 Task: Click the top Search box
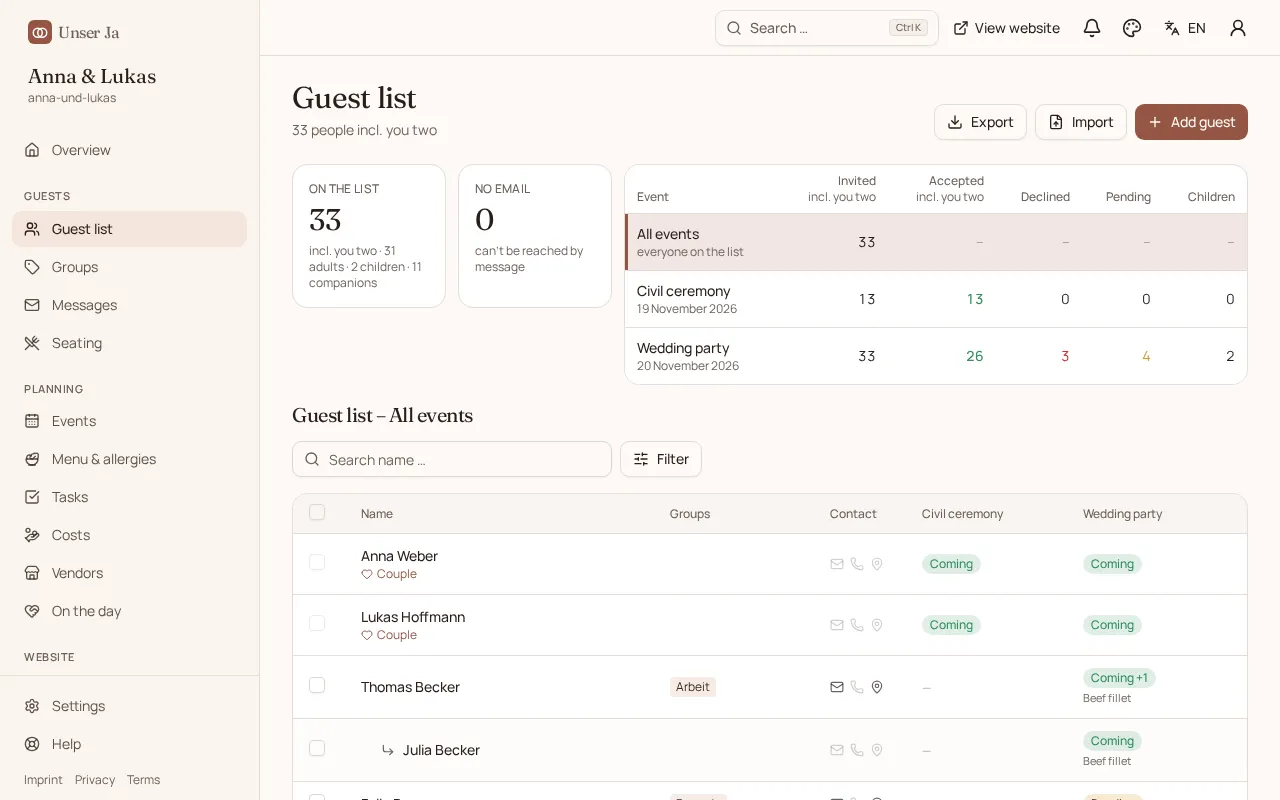[827, 28]
